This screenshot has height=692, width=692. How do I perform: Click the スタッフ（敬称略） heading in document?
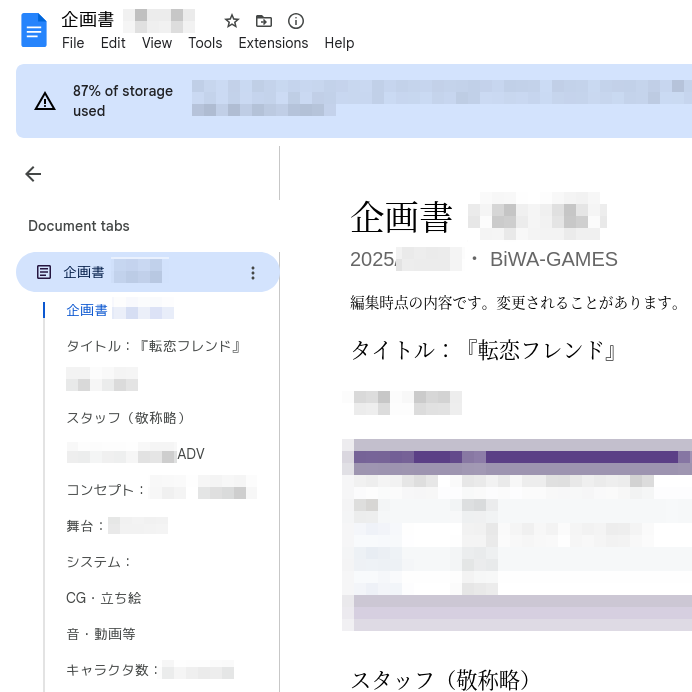(x=440, y=680)
